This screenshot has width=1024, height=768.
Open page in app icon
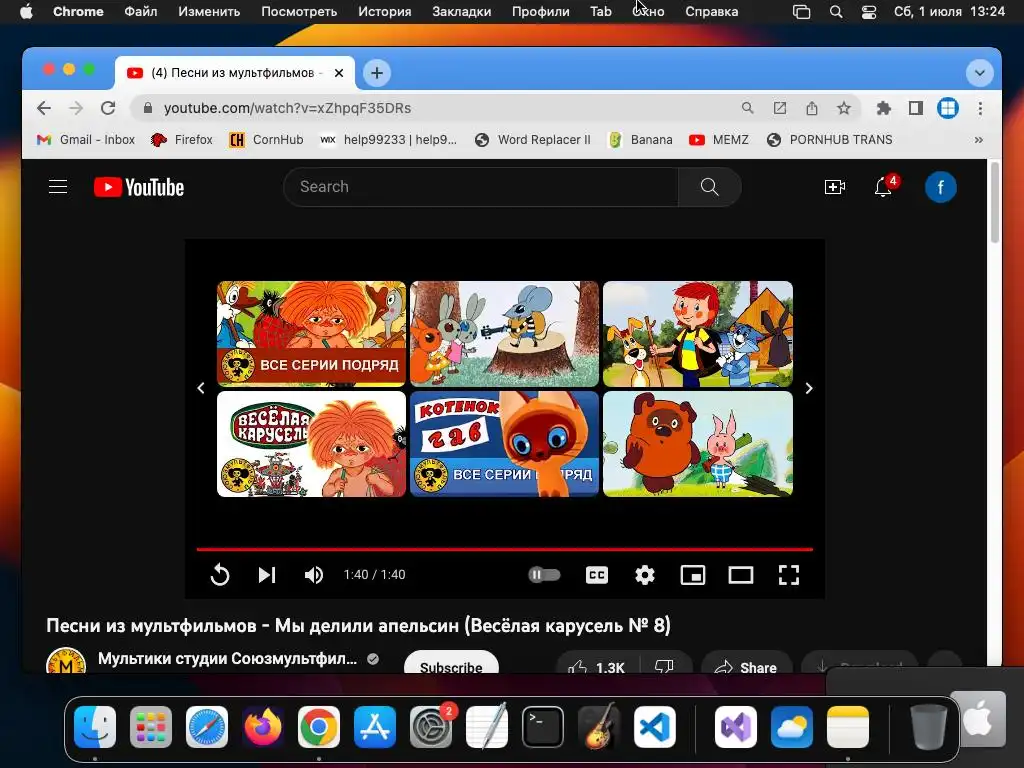(x=780, y=108)
